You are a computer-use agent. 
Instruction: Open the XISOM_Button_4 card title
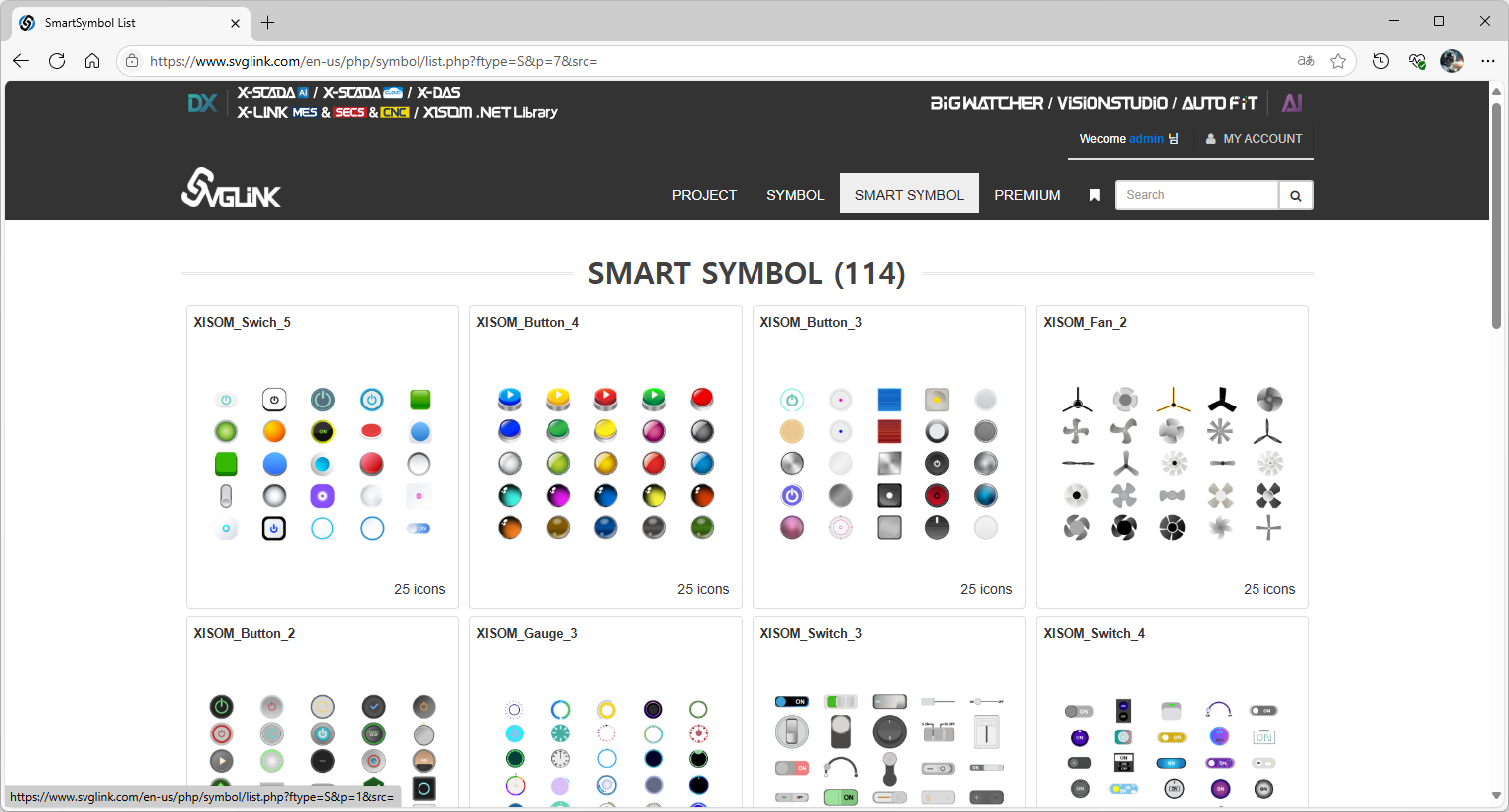[x=527, y=322]
